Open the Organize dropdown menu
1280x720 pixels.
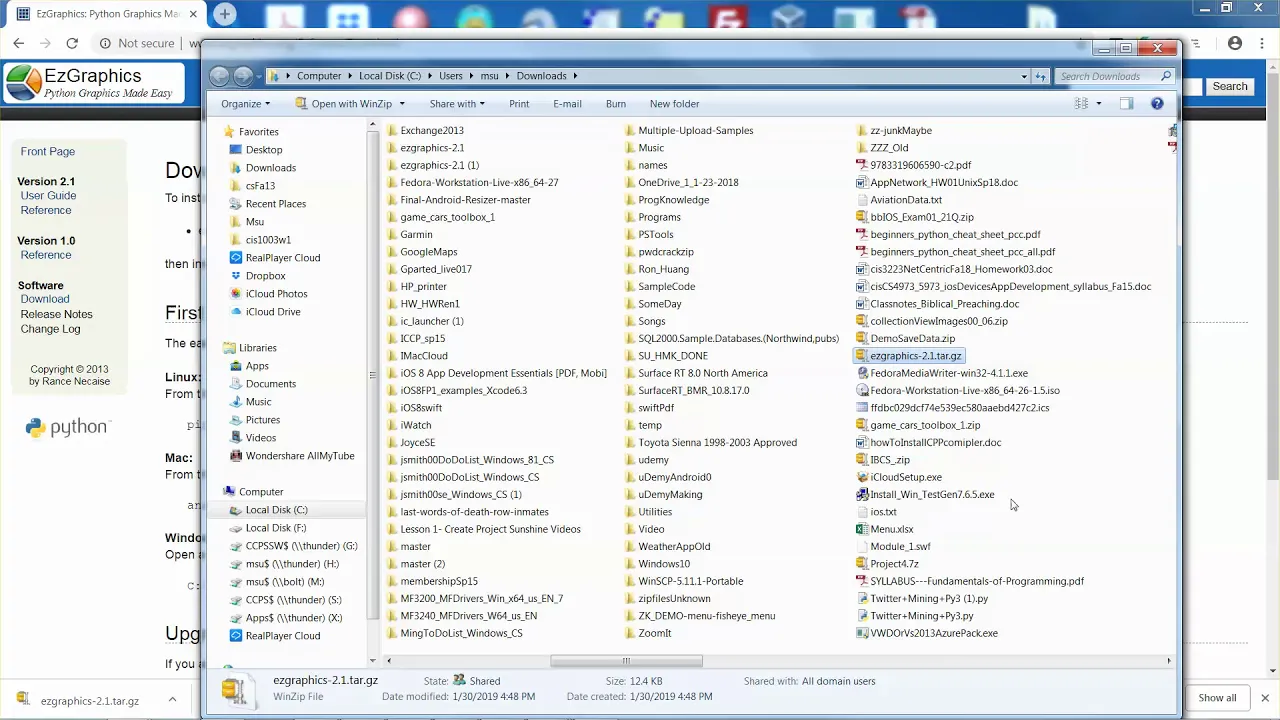pyautogui.click(x=246, y=104)
